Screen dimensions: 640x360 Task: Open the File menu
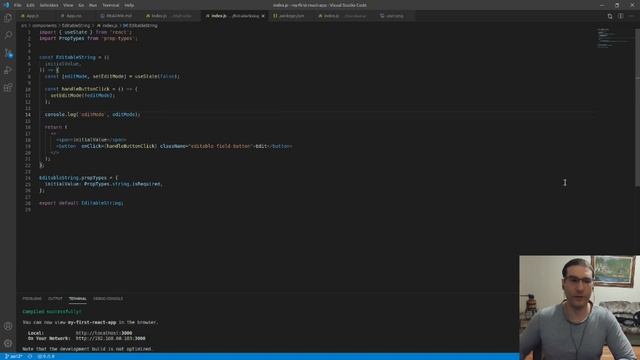(x=17, y=5)
